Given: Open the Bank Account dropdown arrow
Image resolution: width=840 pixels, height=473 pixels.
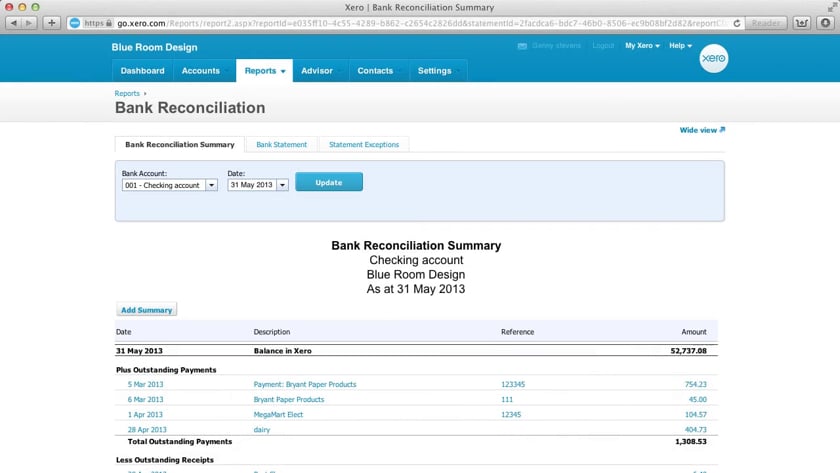Looking at the screenshot, I should (212, 185).
